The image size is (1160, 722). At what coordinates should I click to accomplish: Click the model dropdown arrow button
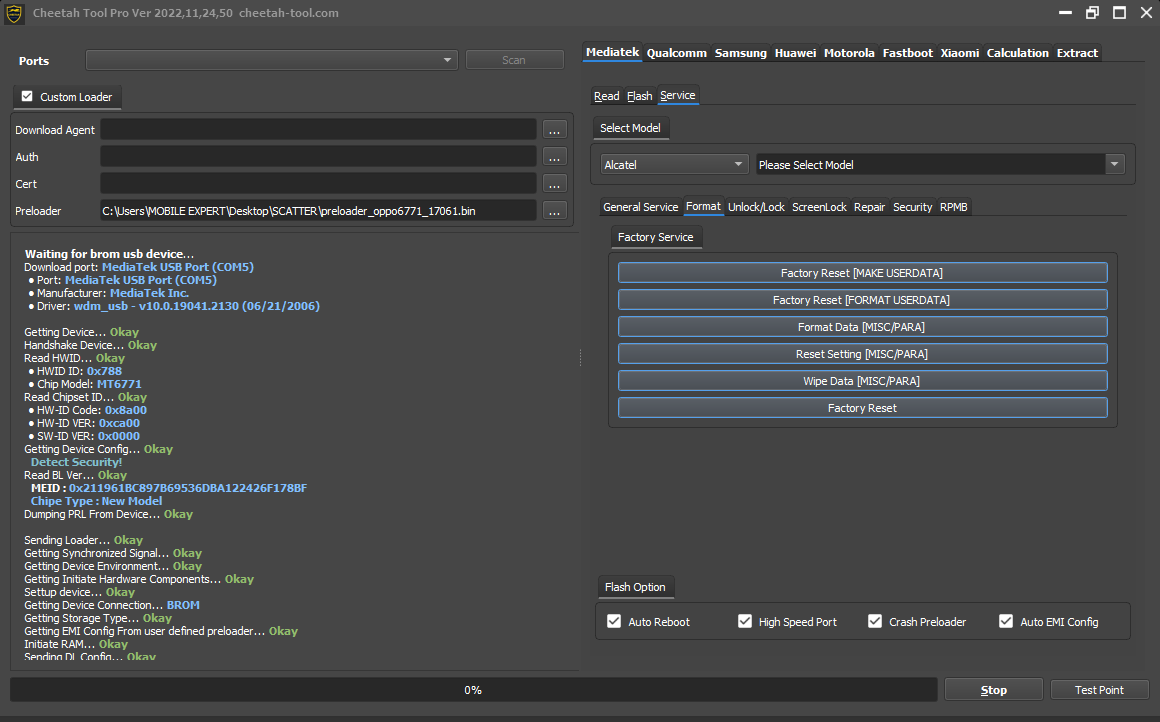point(1114,164)
